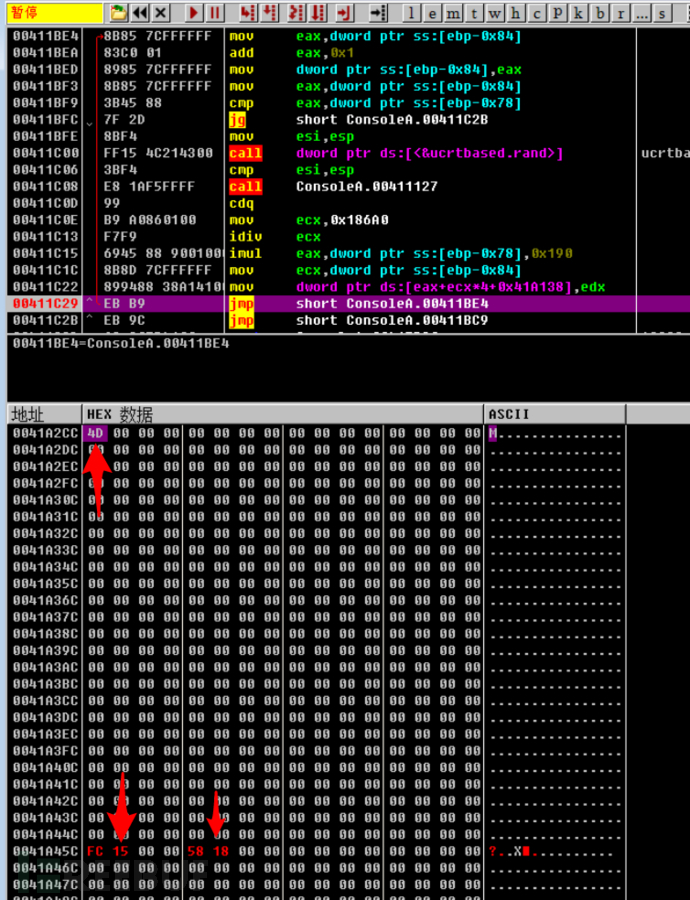Image resolution: width=690 pixels, height=900 pixels.
Task: Select the highlighted 4D byte in hex dump
Action: [x=95, y=433]
